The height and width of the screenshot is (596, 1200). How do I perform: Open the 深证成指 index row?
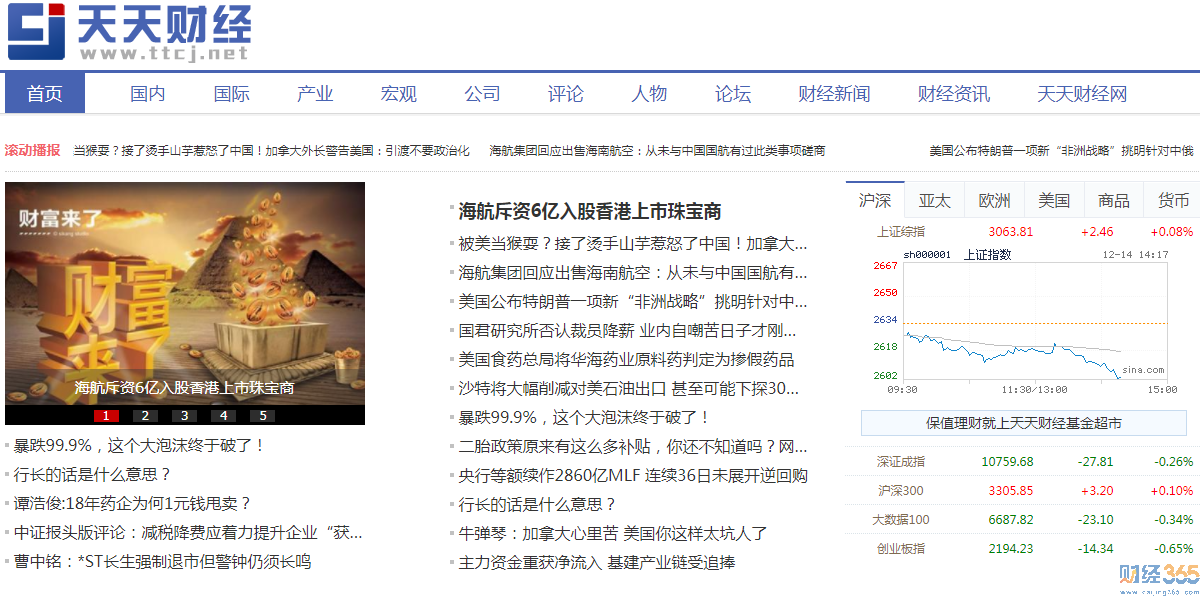click(1021, 462)
